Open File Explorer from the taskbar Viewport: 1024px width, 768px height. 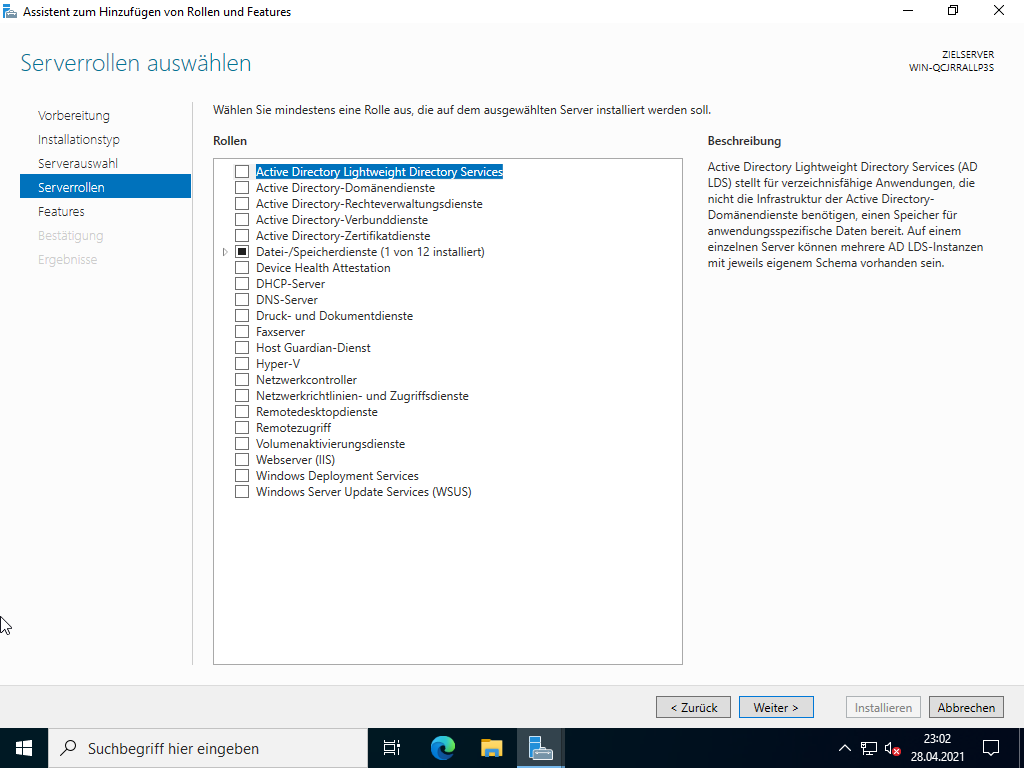click(x=491, y=747)
